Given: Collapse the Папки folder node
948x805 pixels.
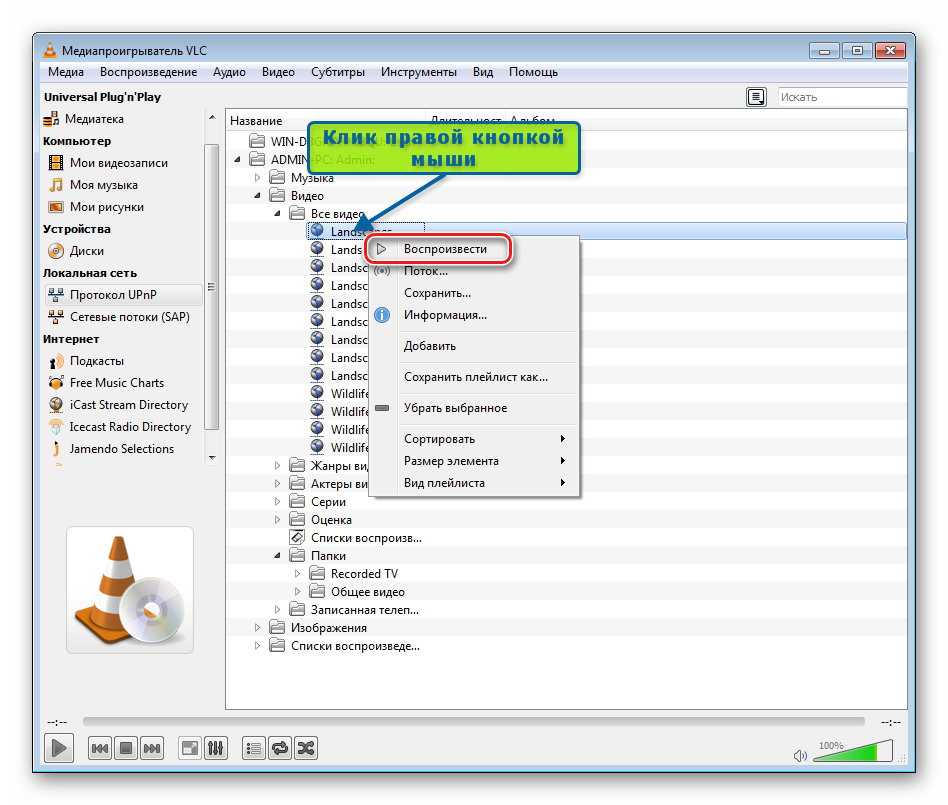Looking at the screenshot, I should tap(278, 556).
